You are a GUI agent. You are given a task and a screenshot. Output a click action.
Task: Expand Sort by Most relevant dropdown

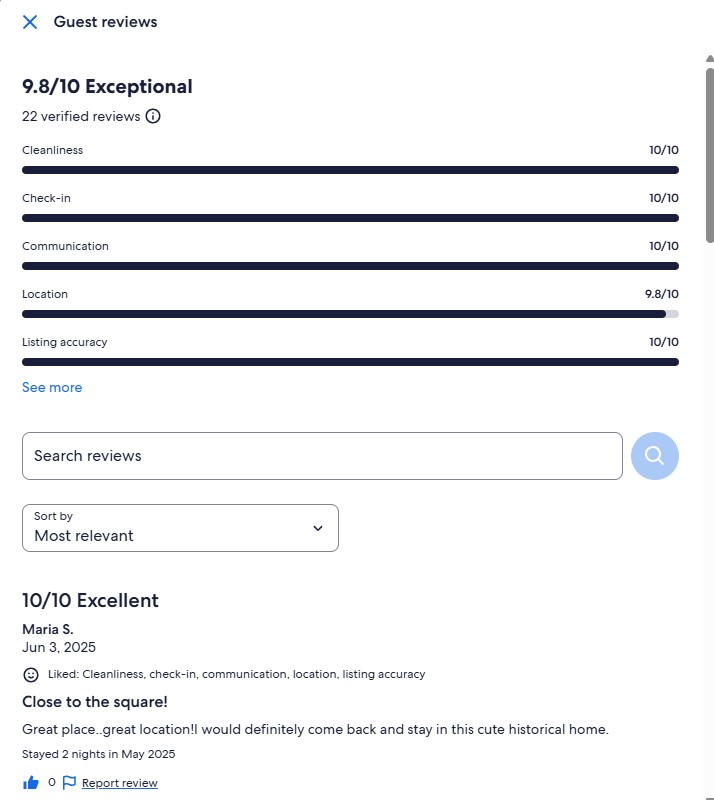tap(180, 528)
